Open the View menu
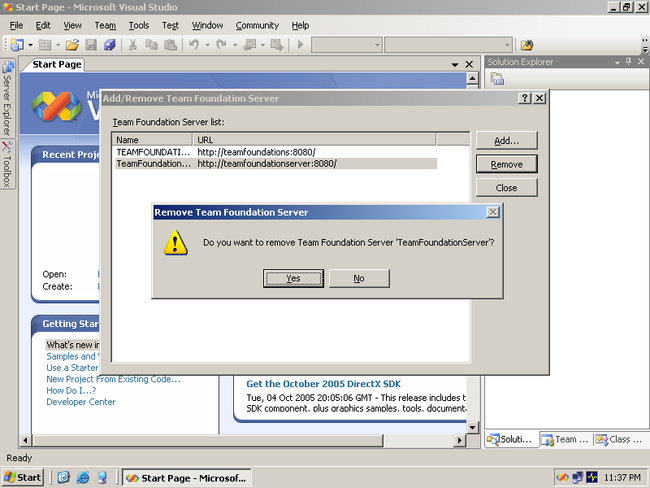This screenshot has width=650, height=488. tap(73, 25)
